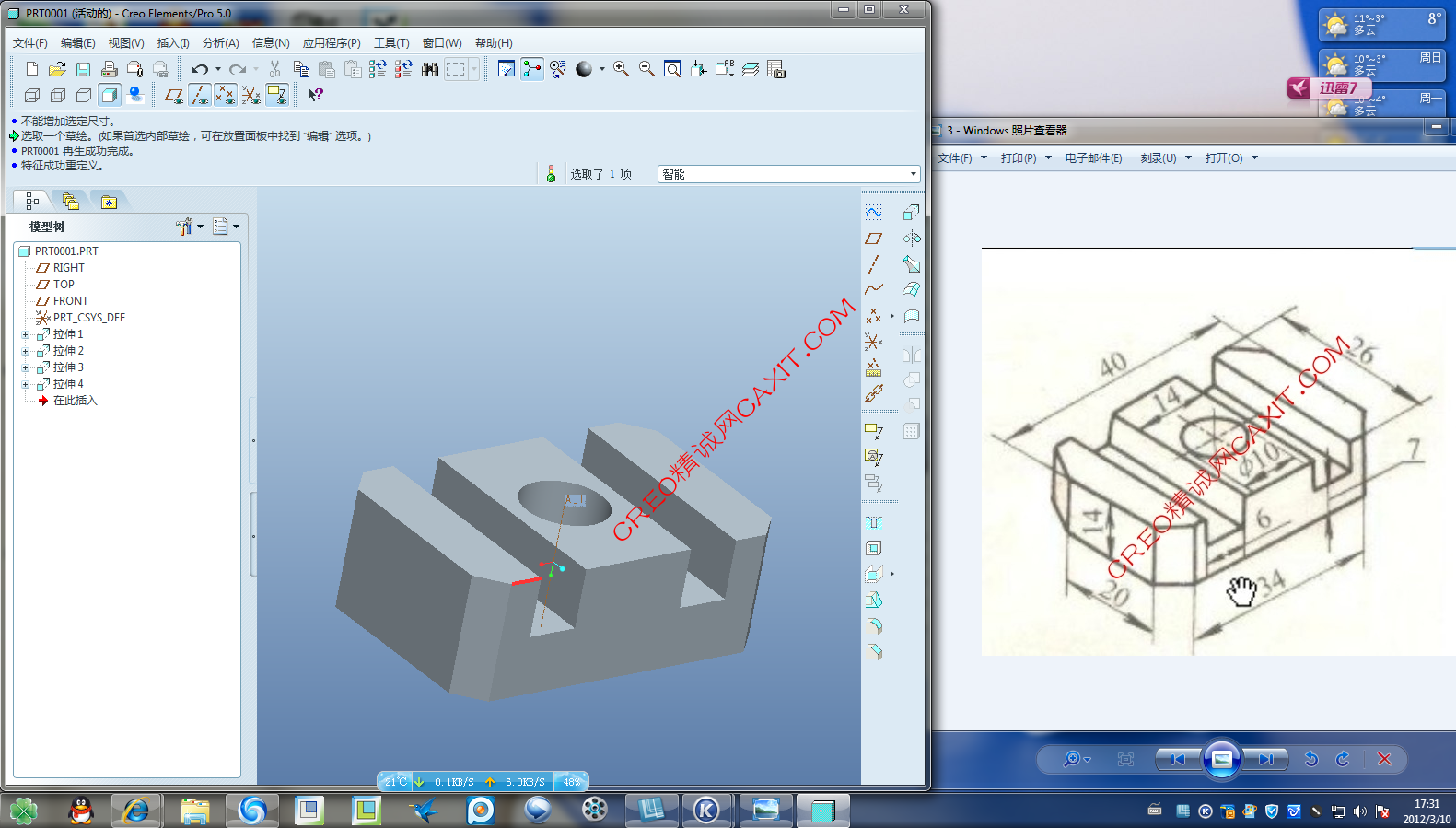The image size is (1456, 828).
Task: Select the Revolve tool icon
Action: point(911,239)
